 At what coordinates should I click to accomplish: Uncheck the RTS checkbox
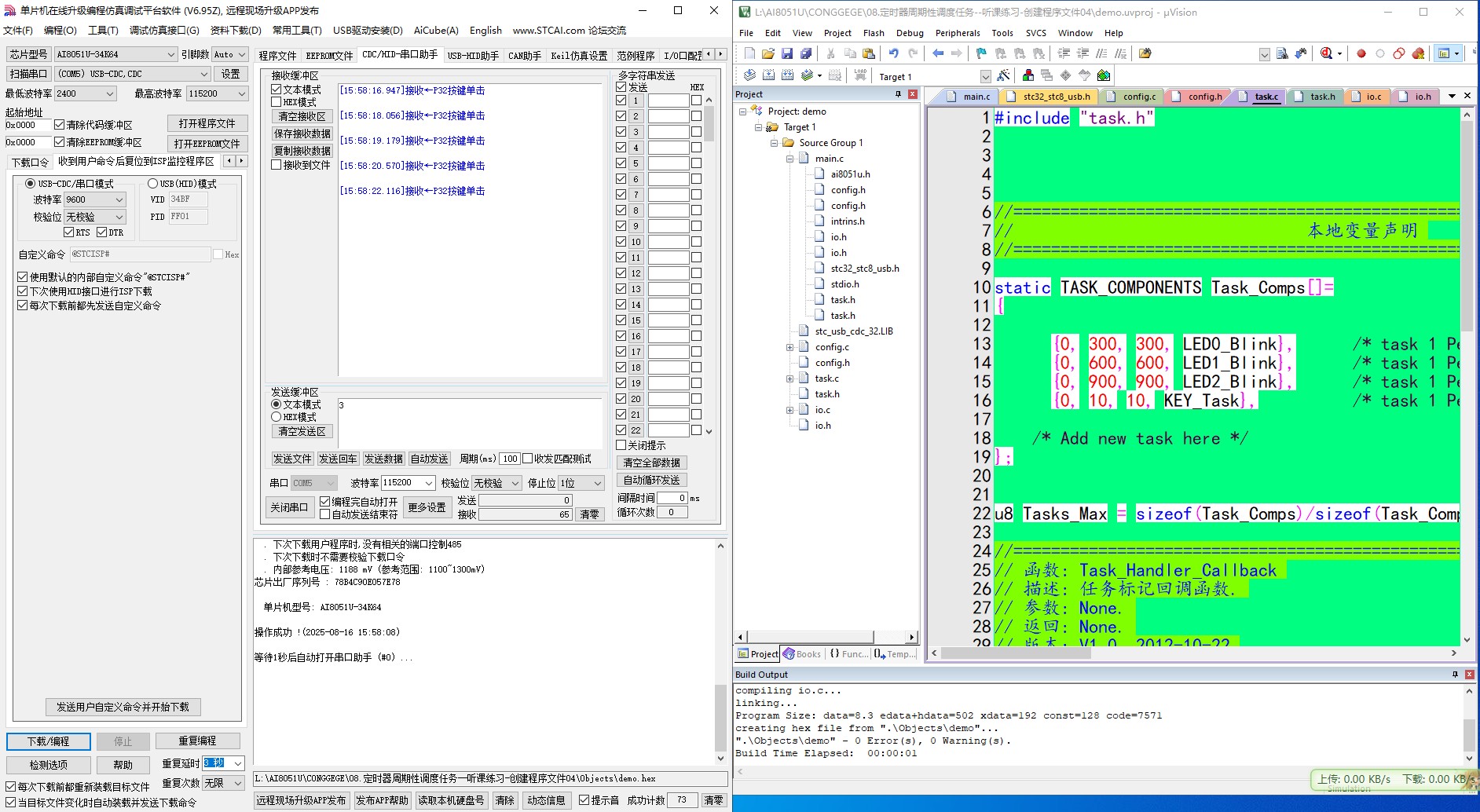click(x=68, y=232)
